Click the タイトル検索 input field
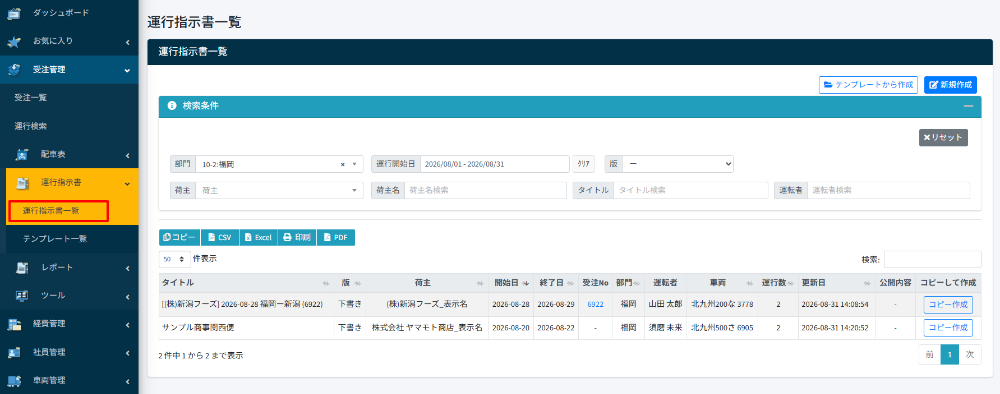This screenshot has height=394, width=1000. click(x=691, y=190)
